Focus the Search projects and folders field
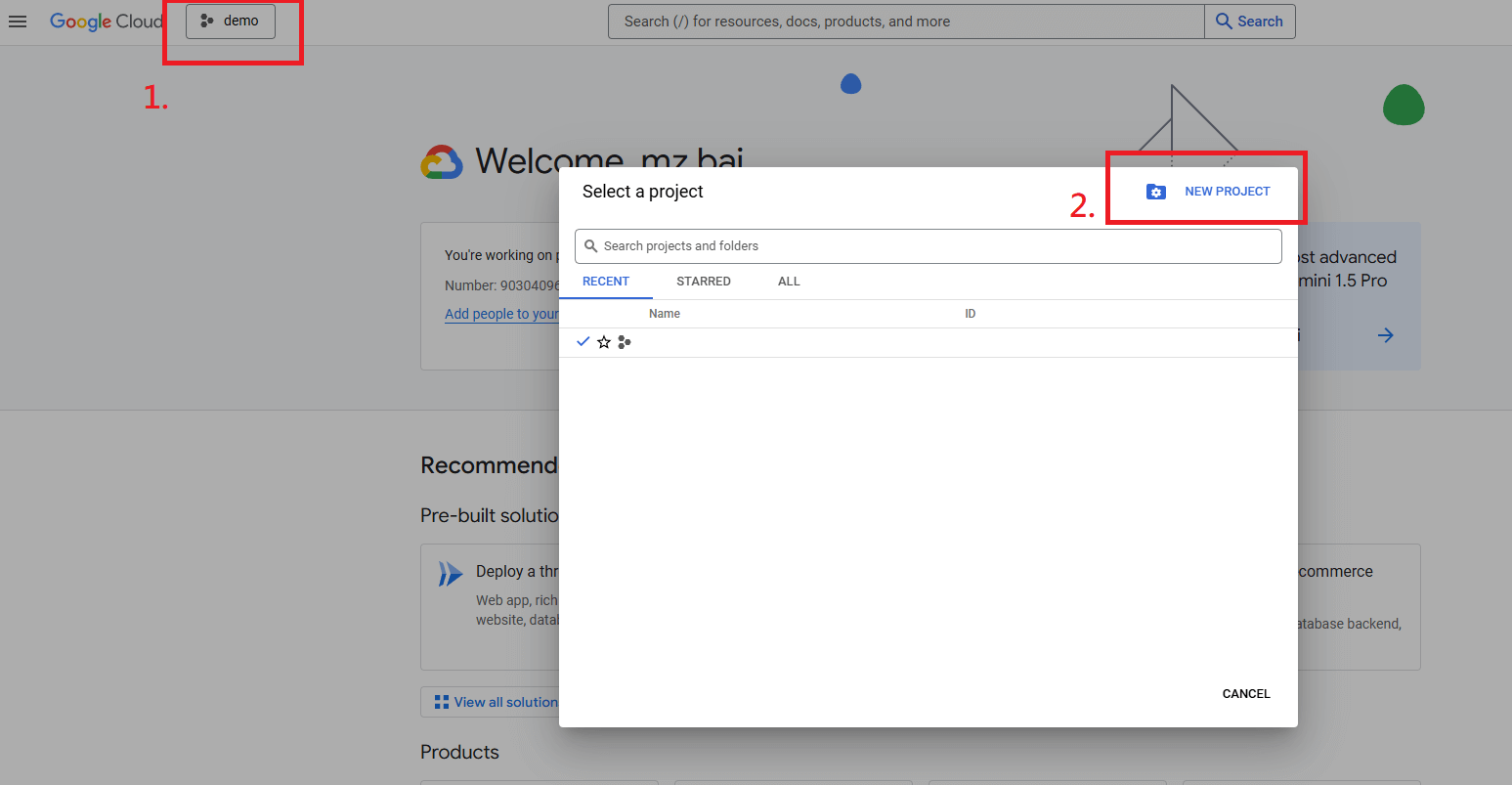Image resolution: width=1512 pixels, height=785 pixels. 929,246
